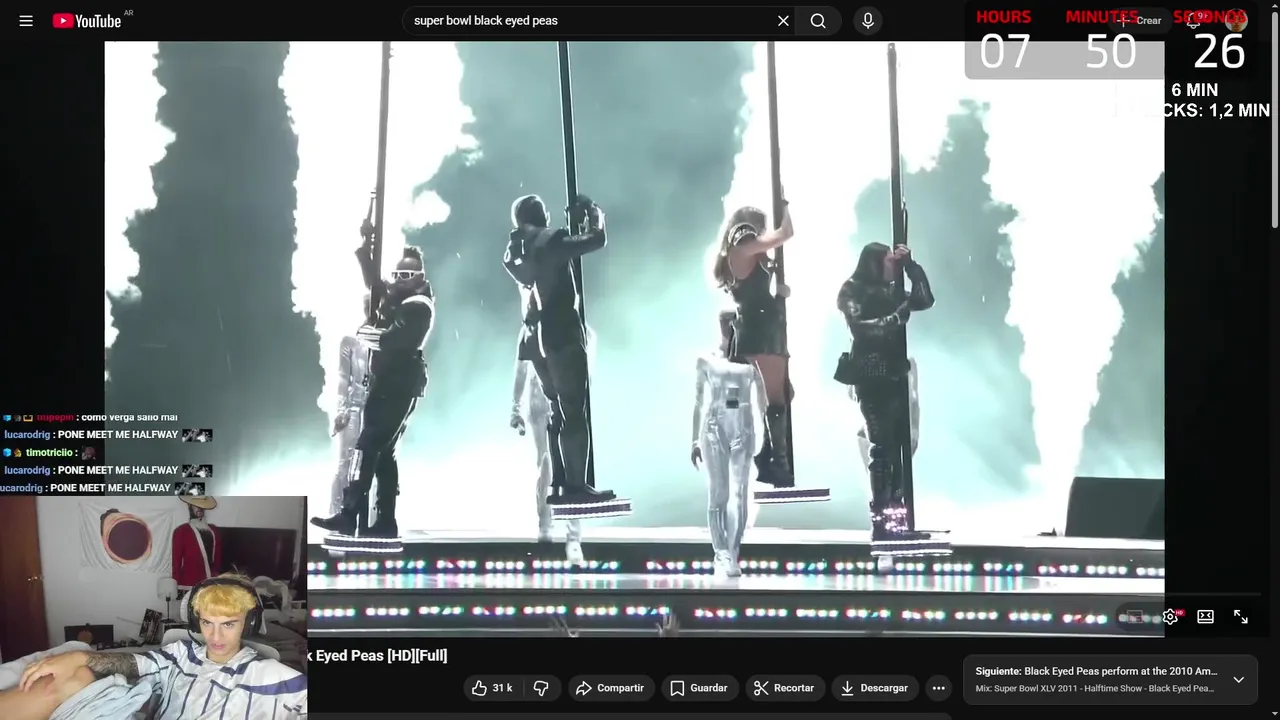
Task: Click Guardar to save the video
Action: tap(699, 688)
